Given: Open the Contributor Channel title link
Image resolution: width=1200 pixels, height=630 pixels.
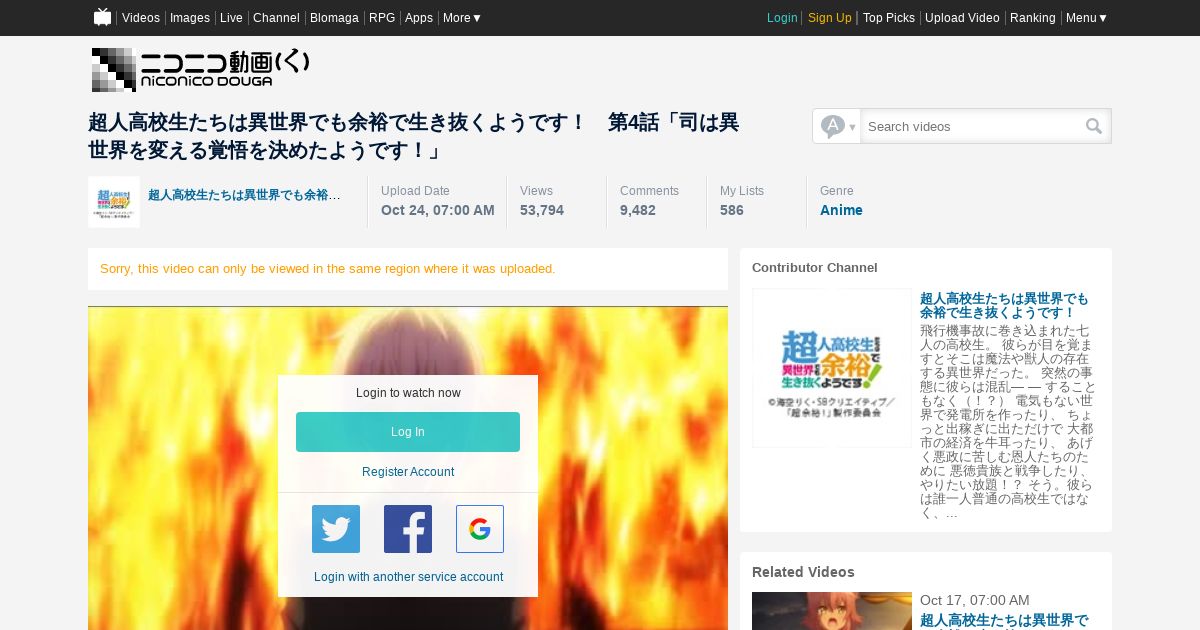Looking at the screenshot, I should click(1004, 306).
